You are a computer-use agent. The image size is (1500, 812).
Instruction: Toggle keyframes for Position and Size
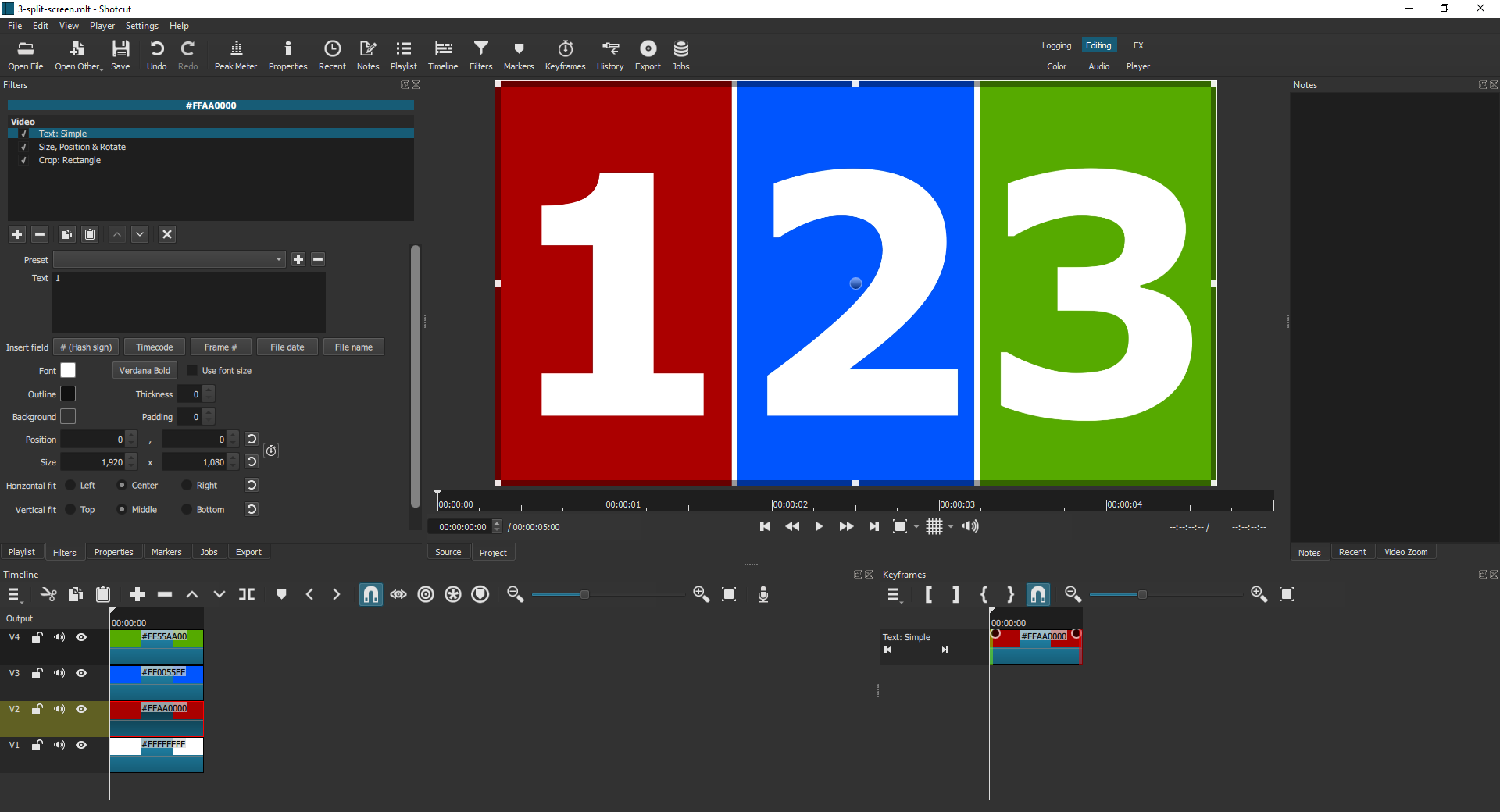[271, 451]
